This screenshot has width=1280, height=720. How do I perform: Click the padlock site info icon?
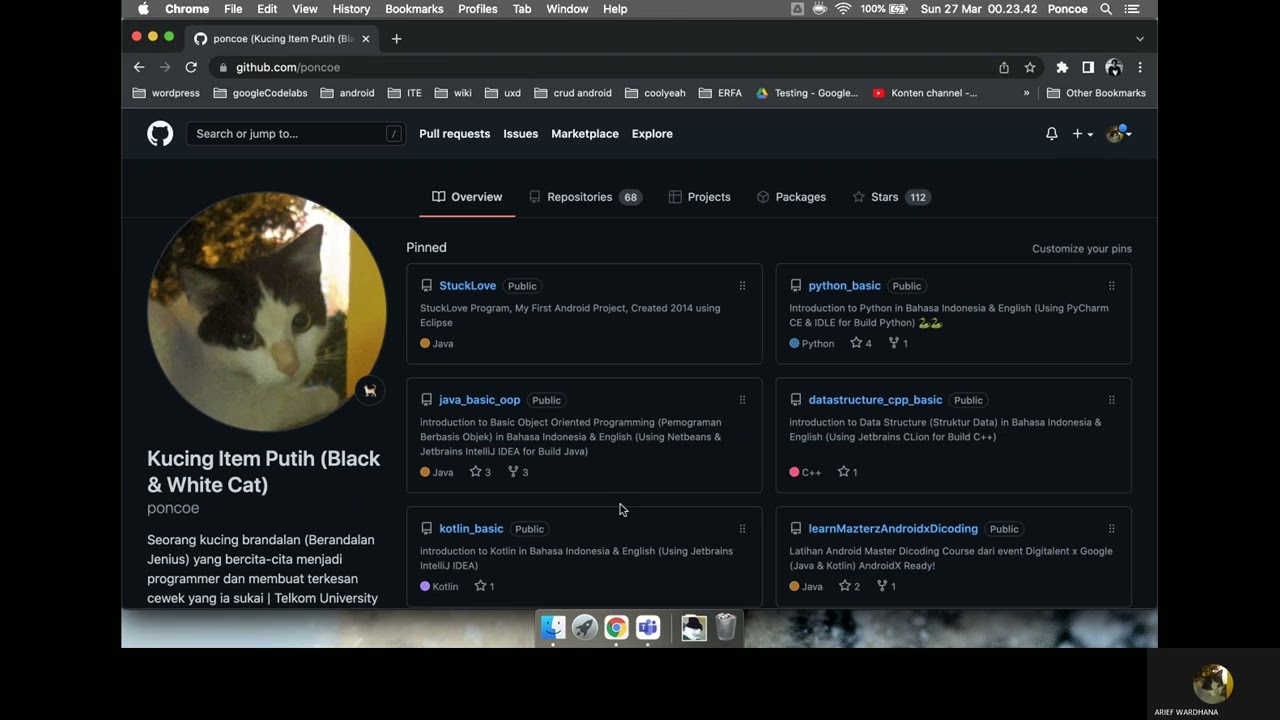(x=222, y=67)
